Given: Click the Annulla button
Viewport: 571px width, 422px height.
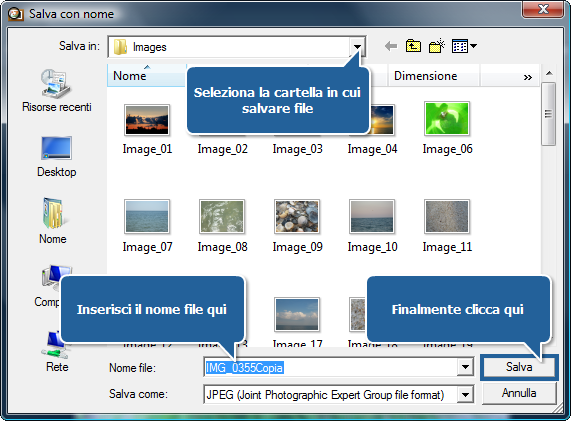Looking at the screenshot, I should pos(519,393).
